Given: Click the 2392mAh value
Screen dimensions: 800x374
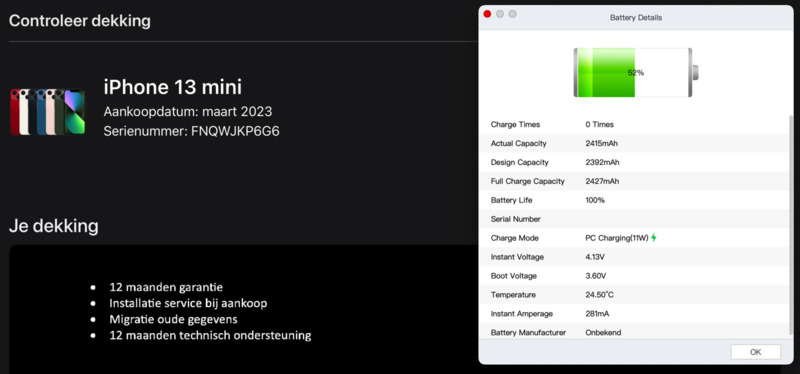Looking at the screenshot, I should coord(602,162).
